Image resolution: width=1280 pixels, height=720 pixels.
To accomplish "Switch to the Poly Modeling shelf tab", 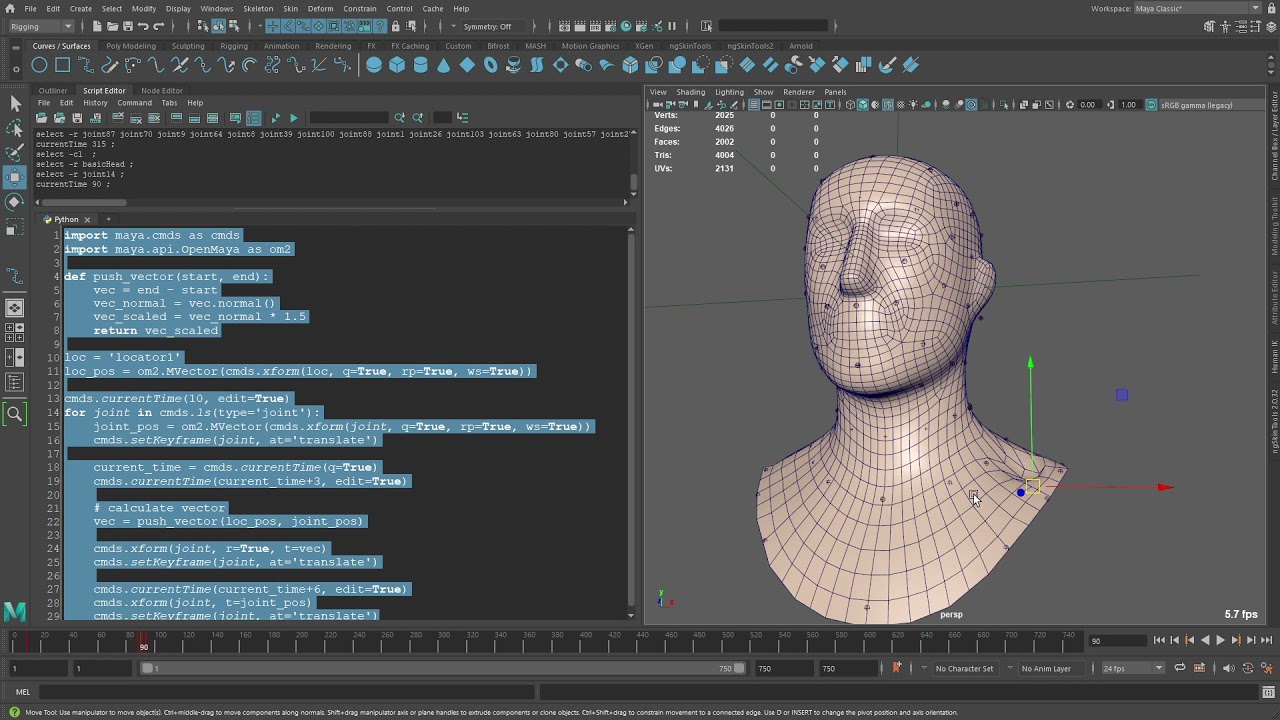I will coord(131,46).
